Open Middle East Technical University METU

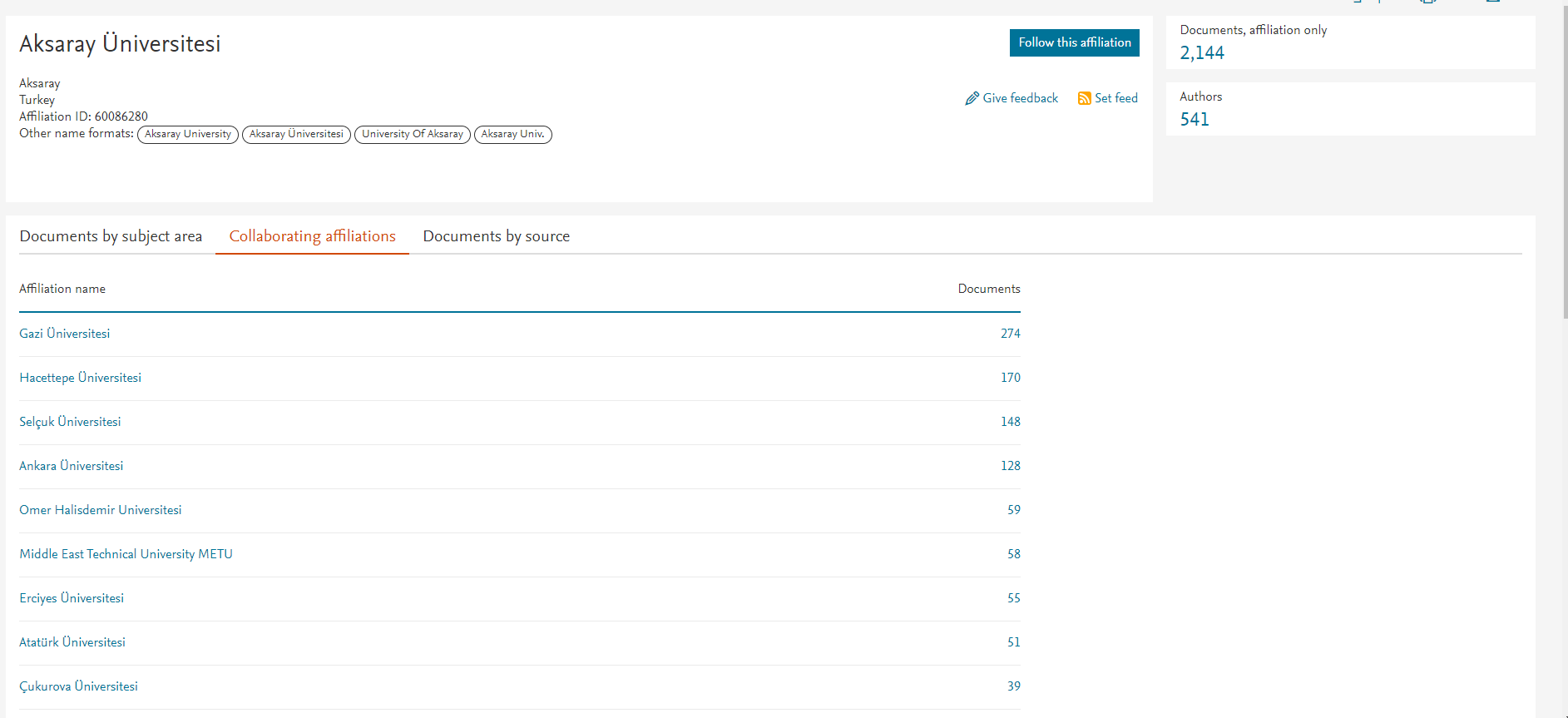pyautogui.click(x=126, y=554)
